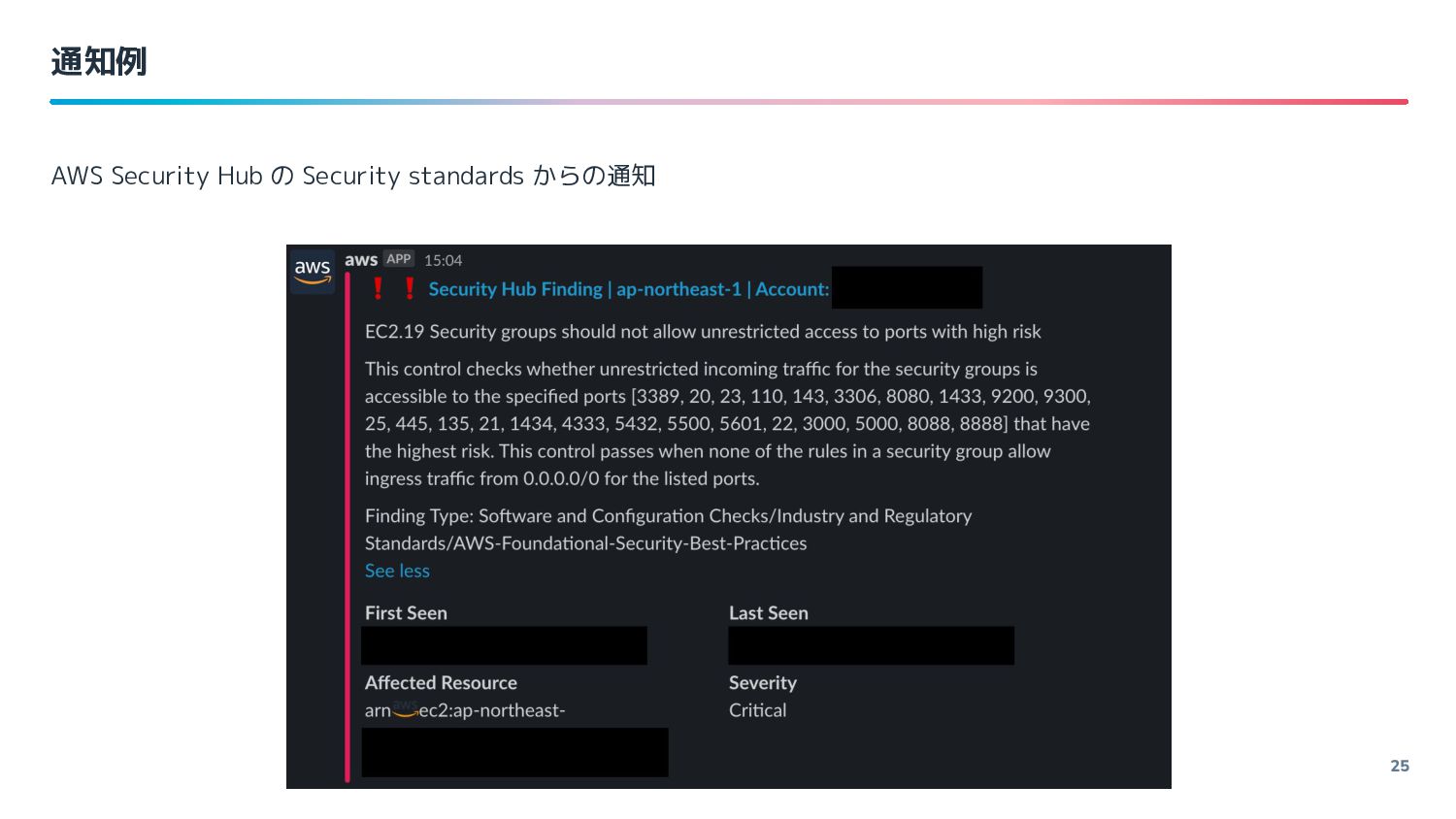
Task: Click the first red exclamation mark emoji
Action: point(379,289)
